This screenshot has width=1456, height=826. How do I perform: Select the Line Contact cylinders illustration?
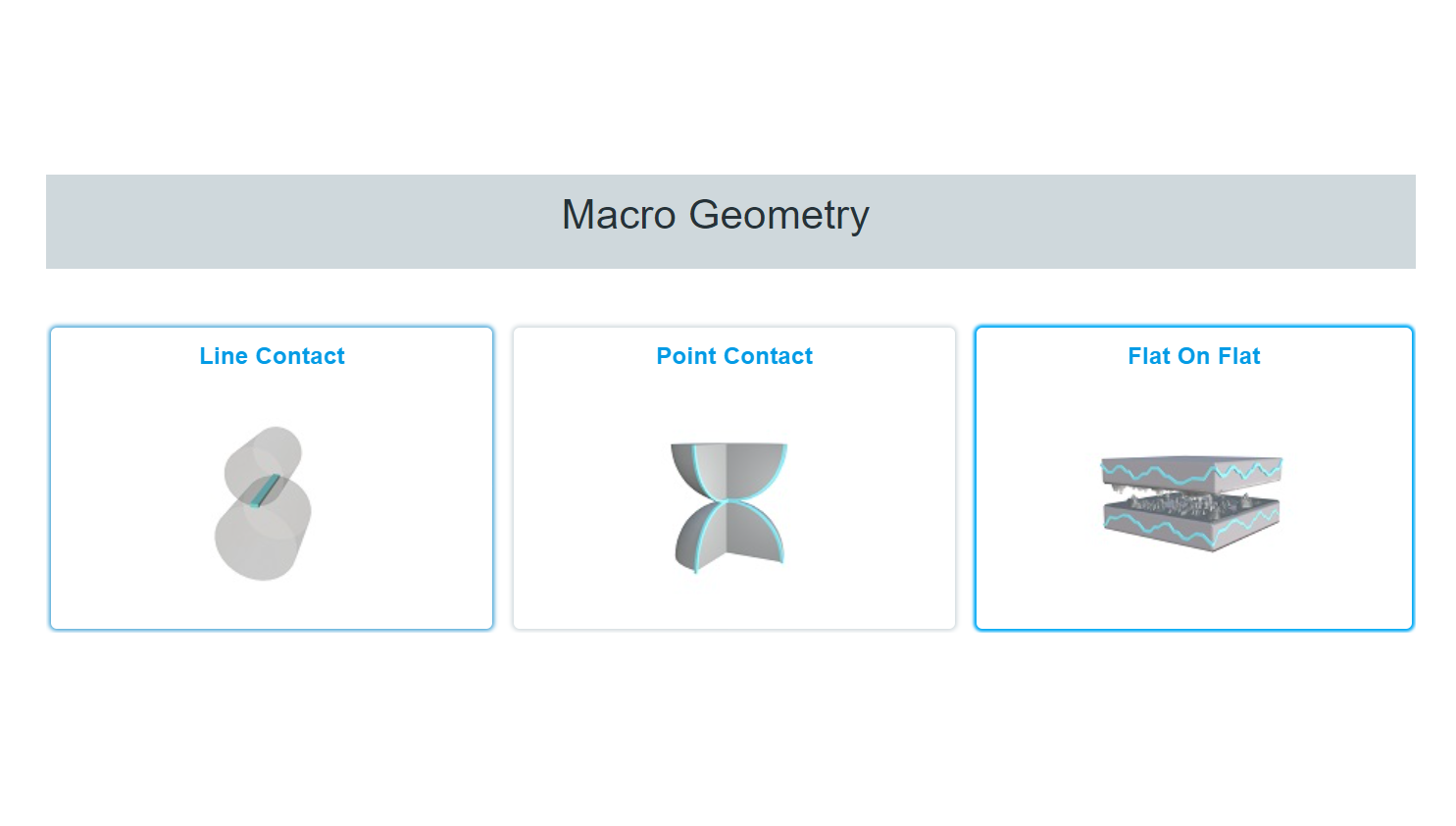point(263,503)
